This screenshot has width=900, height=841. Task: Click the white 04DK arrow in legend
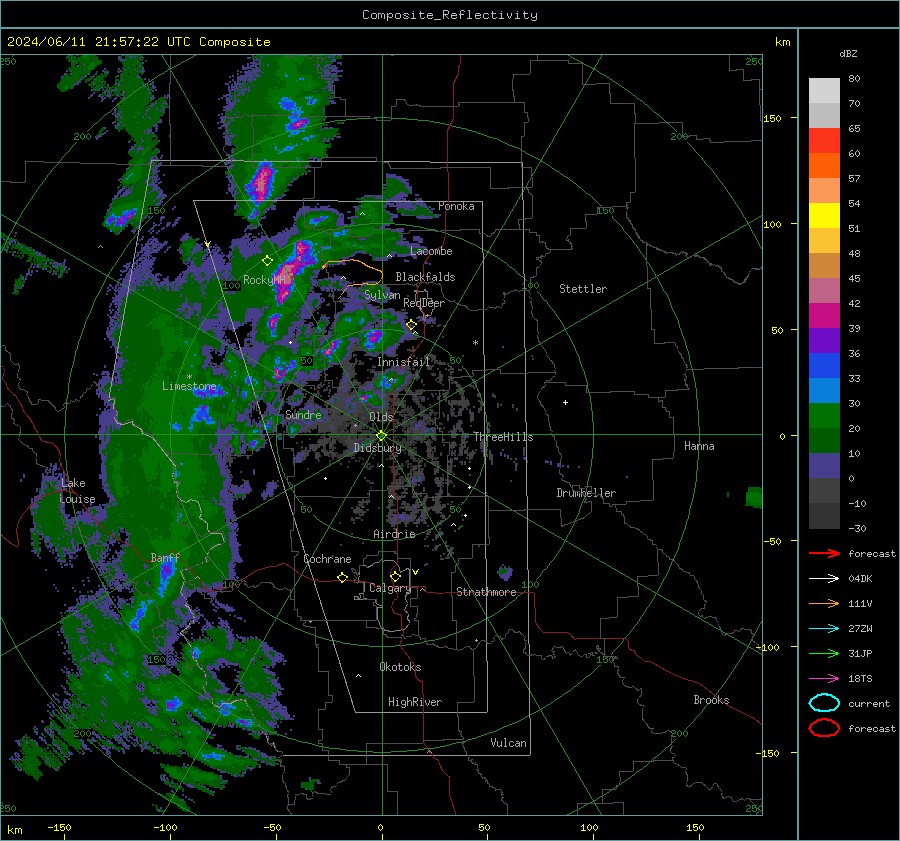(824, 578)
